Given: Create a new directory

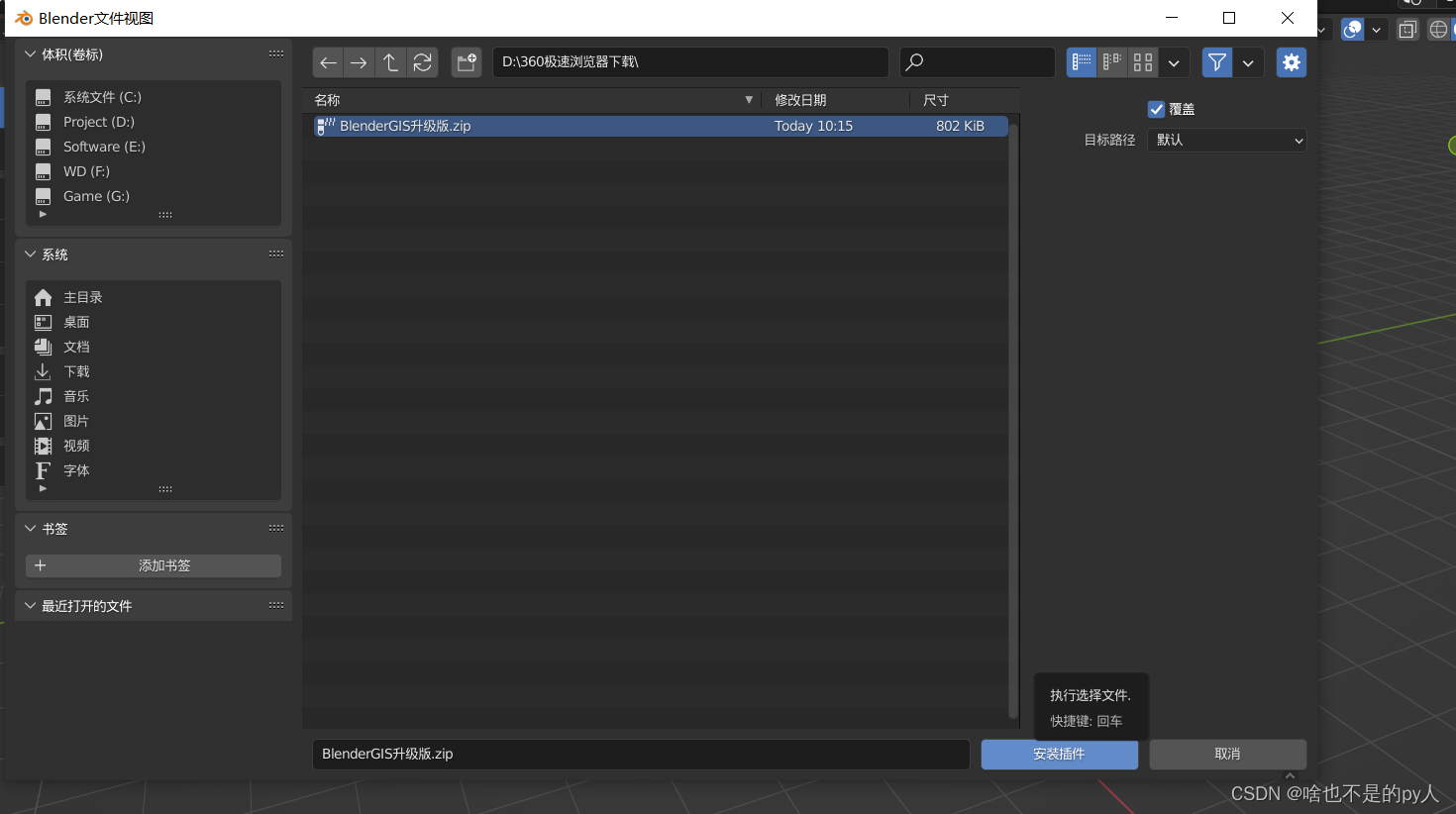Looking at the screenshot, I should [467, 62].
